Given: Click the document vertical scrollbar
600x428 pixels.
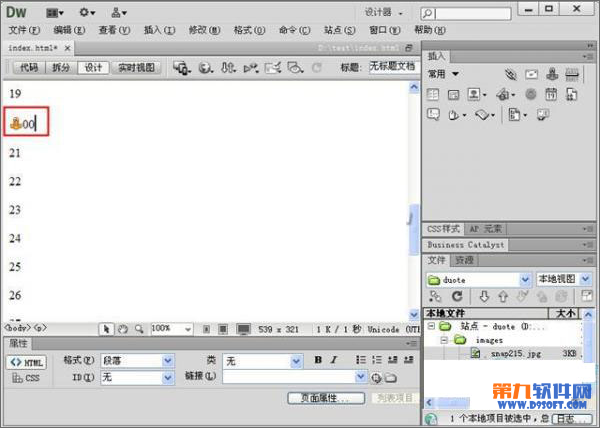Looking at the screenshot, I should pos(412,215).
